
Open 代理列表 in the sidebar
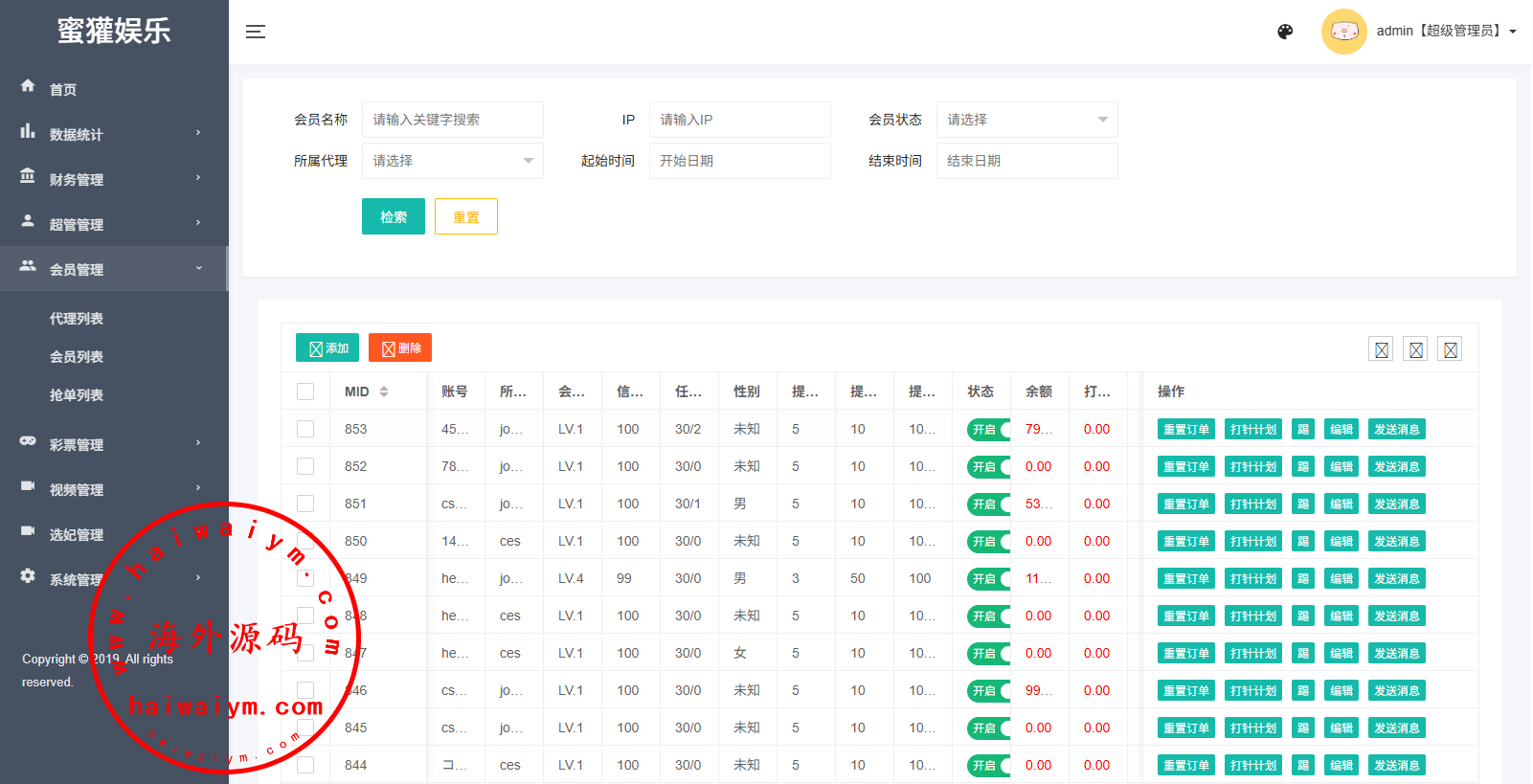pos(77,319)
